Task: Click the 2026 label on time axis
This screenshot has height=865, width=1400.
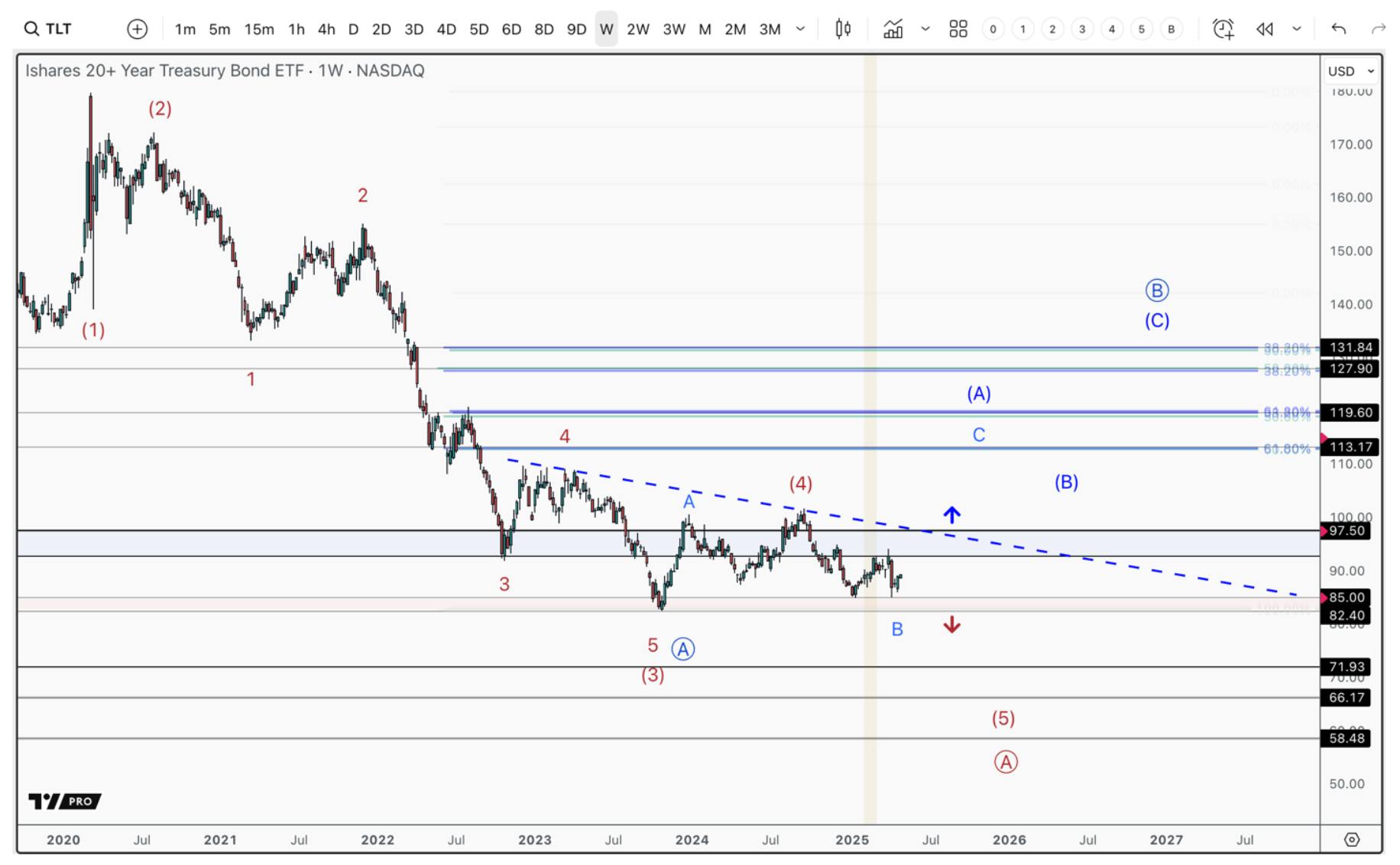Action: [1009, 840]
